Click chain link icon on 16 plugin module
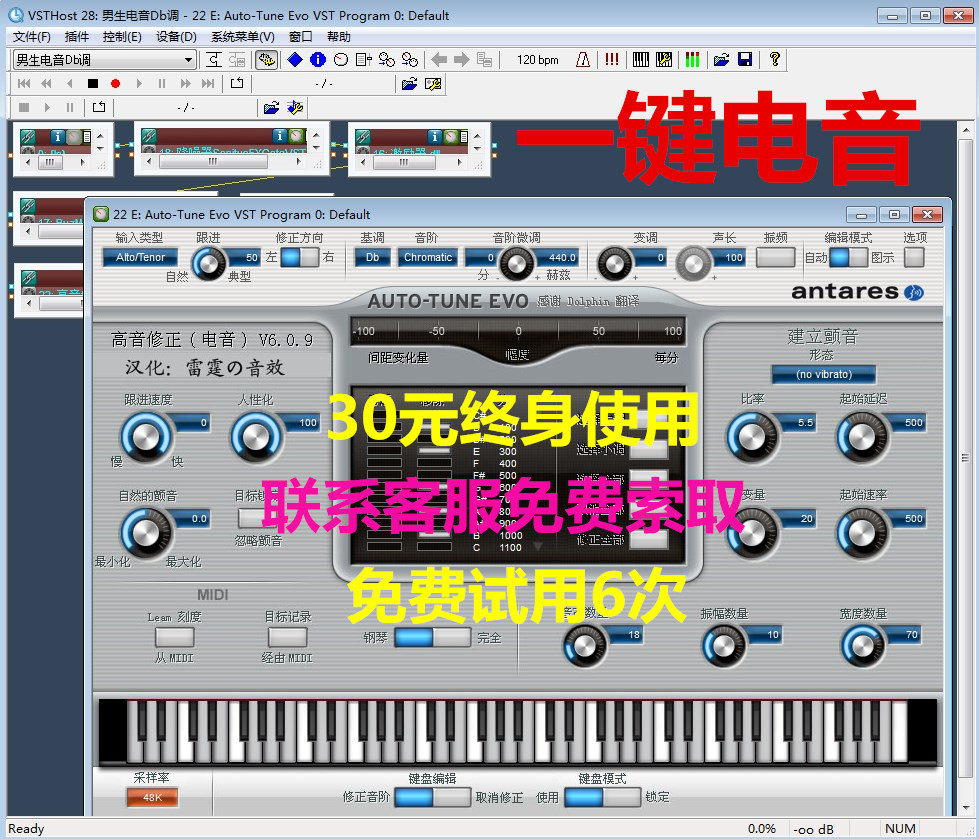Viewport: 979px width, 839px height. coord(362,137)
